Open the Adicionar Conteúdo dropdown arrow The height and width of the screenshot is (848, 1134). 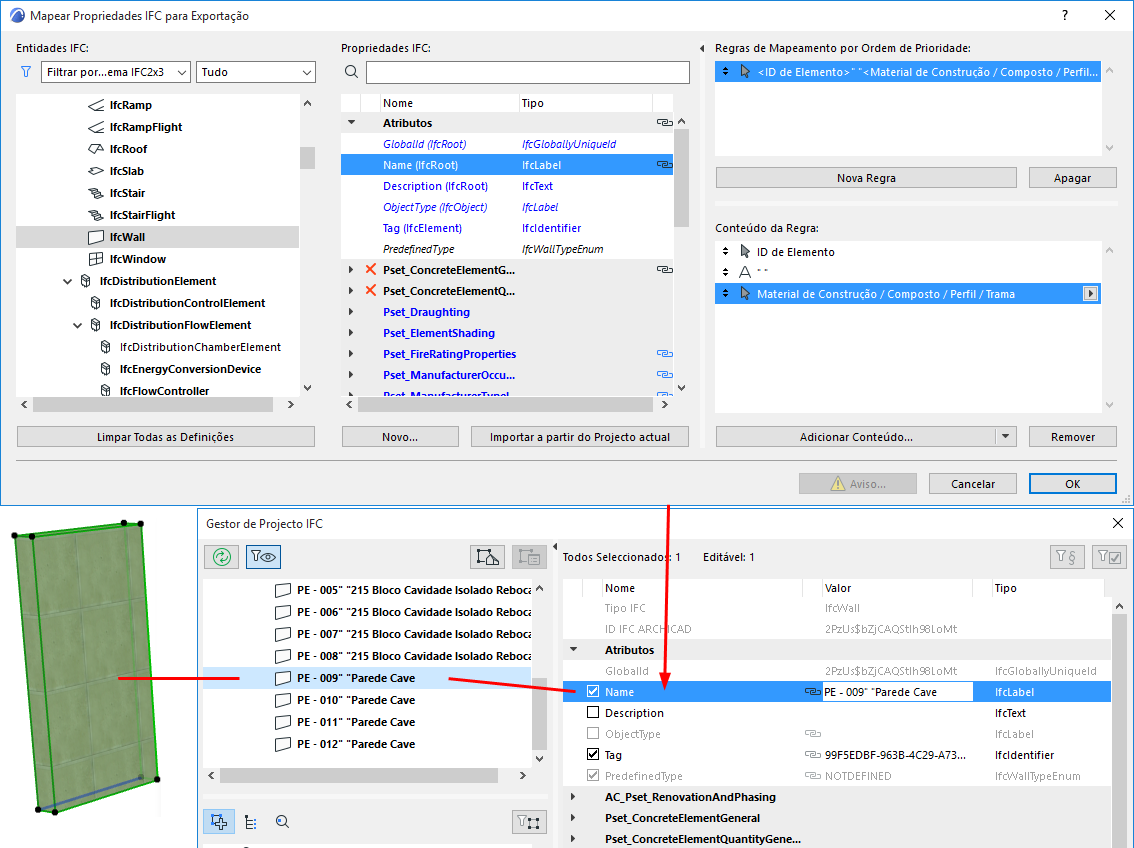1005,437
